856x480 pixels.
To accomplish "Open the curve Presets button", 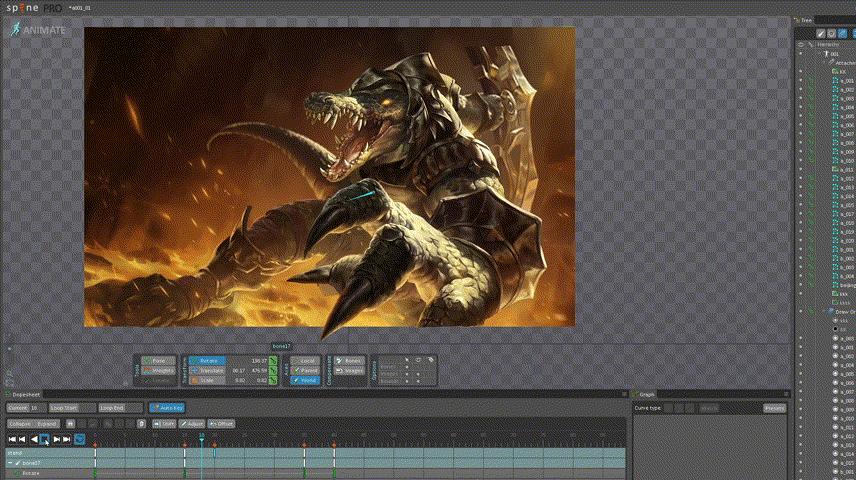I will 774,408.
